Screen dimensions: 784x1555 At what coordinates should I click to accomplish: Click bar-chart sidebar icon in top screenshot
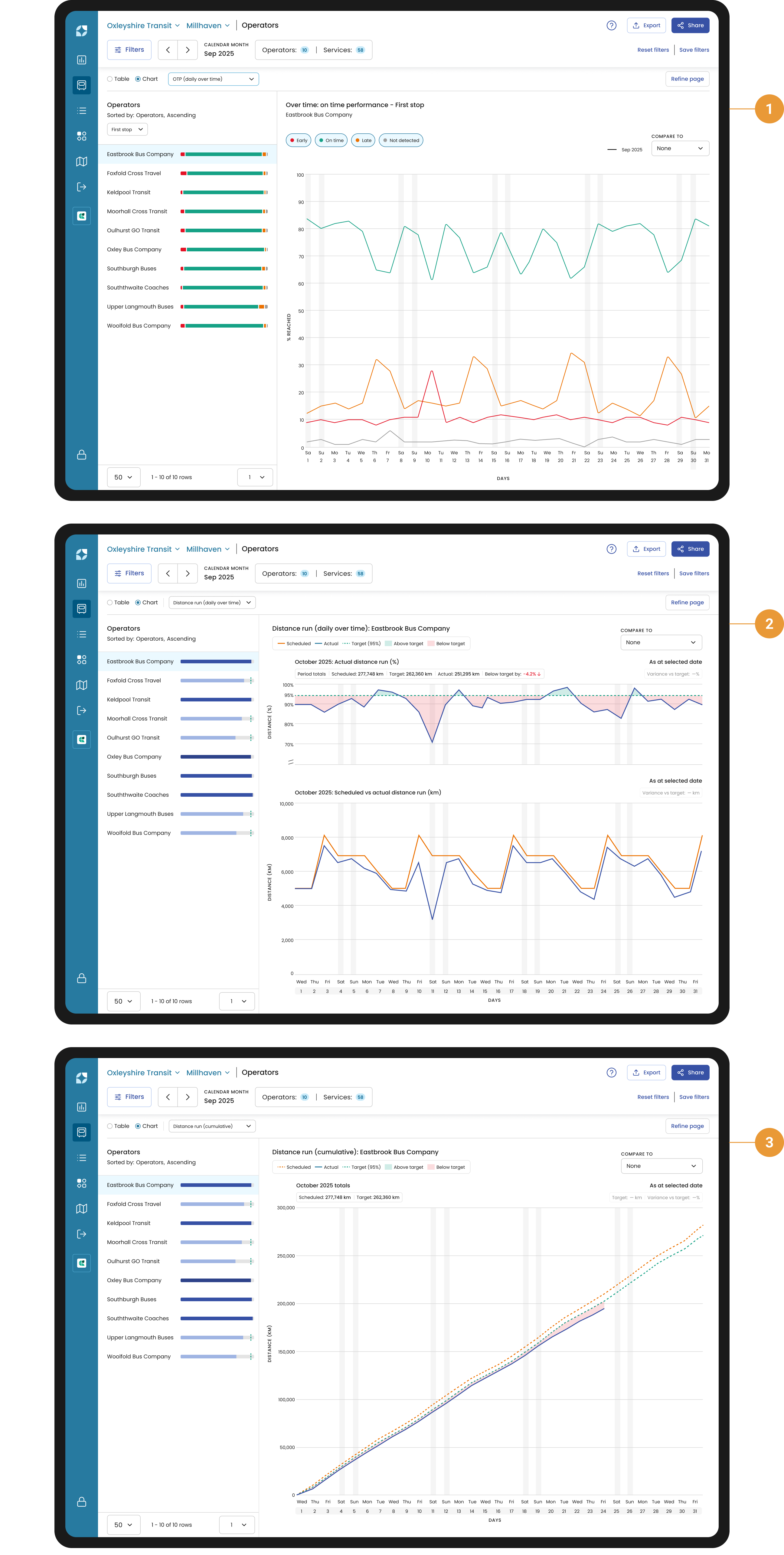click(x=81, y=60)
